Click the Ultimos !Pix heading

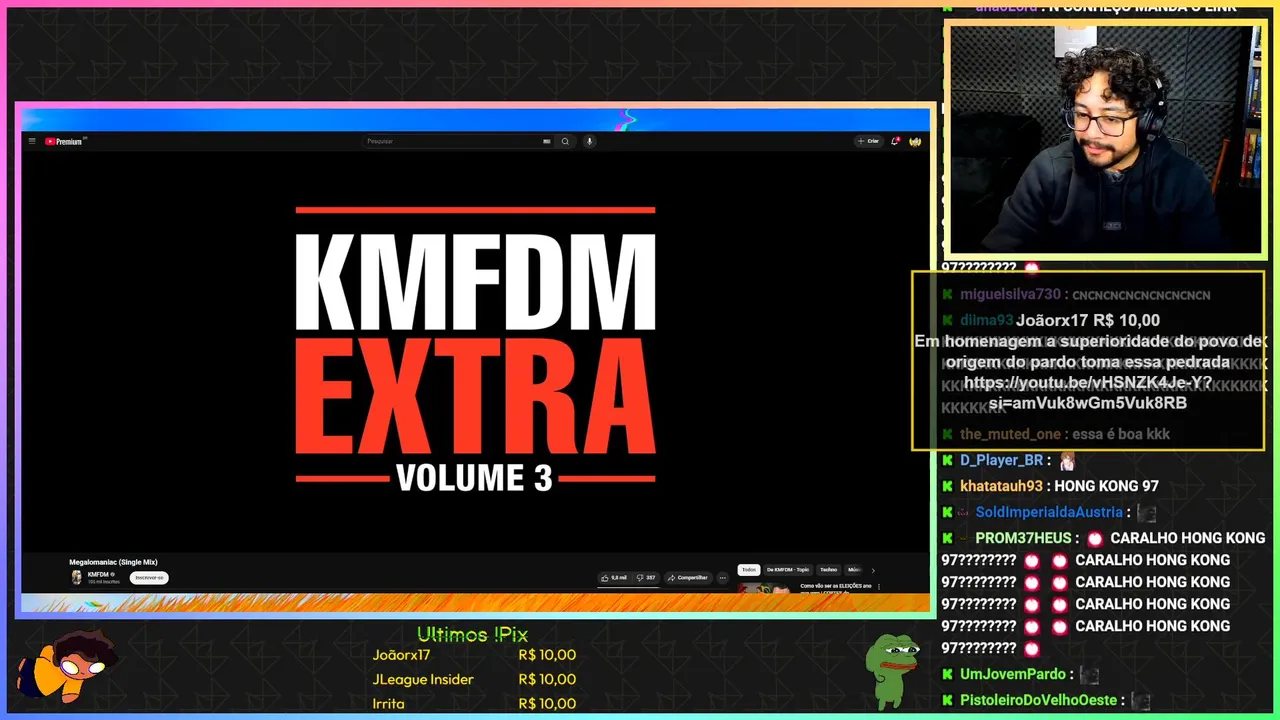[x=472, y=634]
